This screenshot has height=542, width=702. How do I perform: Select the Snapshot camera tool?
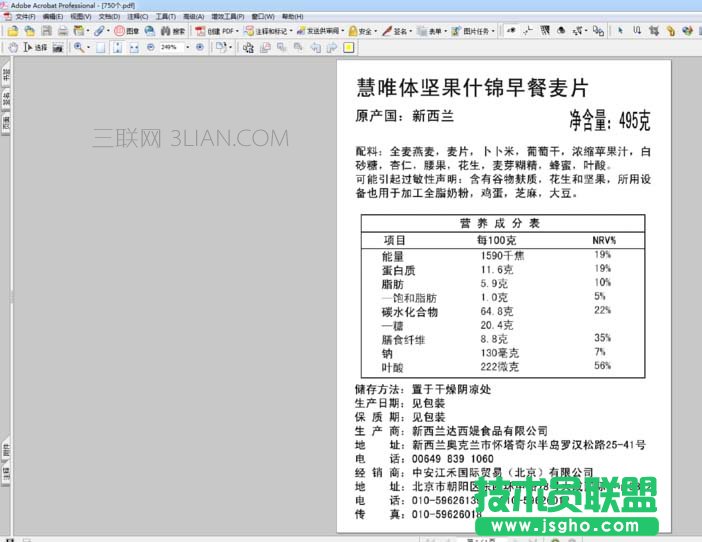(58, 47)
